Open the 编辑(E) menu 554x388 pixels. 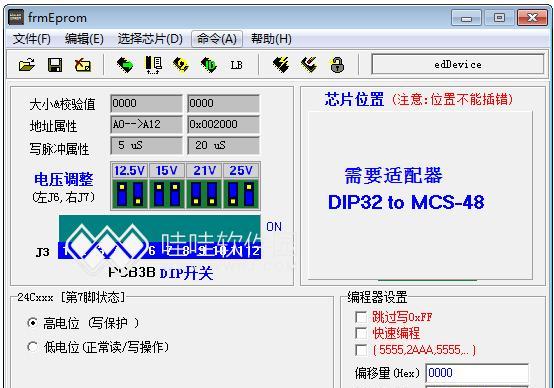84,39
